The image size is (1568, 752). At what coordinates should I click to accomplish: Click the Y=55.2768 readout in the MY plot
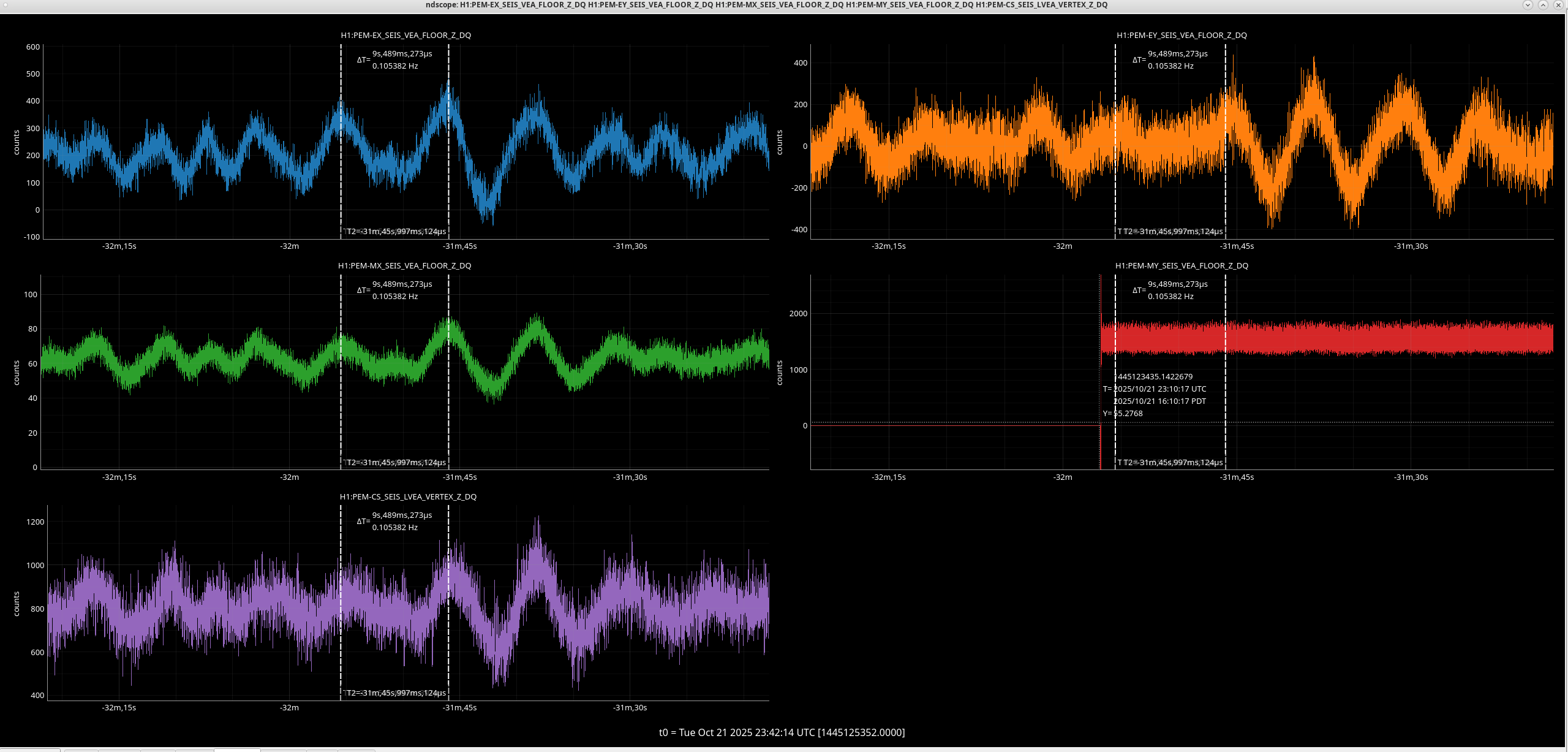pyautogui.click(x=1123, y=414)
